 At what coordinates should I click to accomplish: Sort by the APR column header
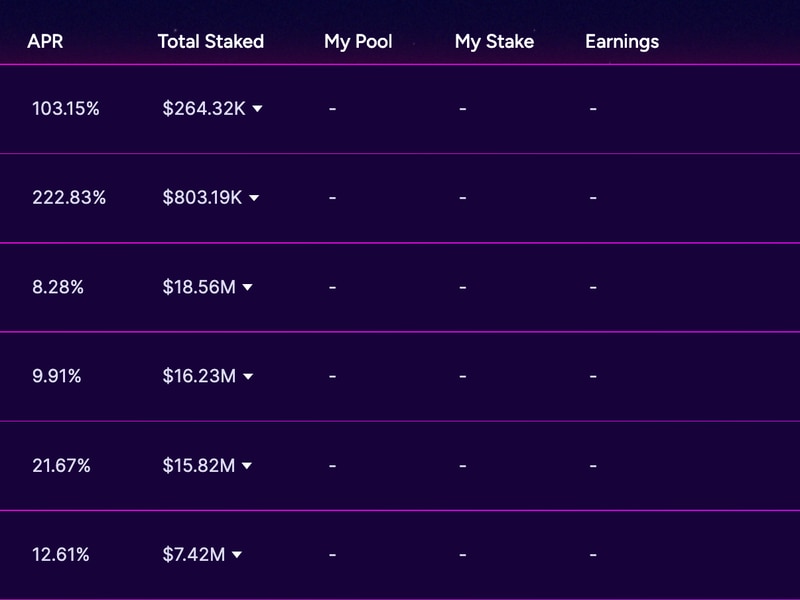[x=45, y=42]
